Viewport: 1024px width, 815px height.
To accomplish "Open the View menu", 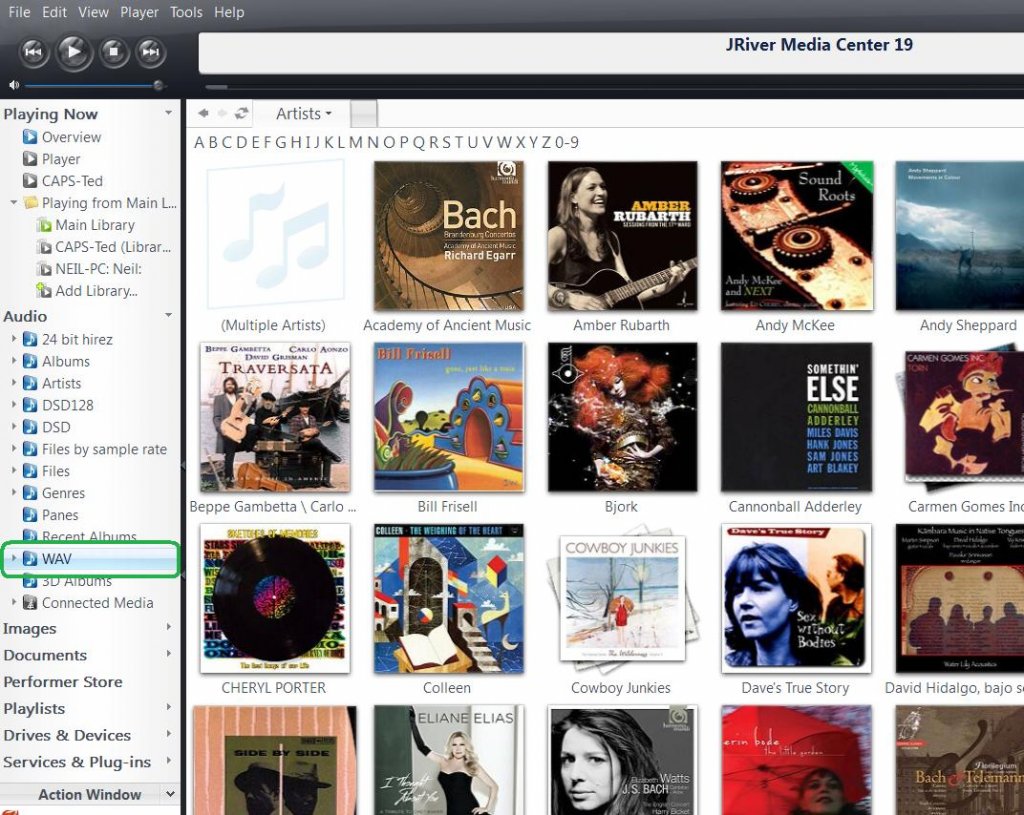I will click(x=93, y=12).
